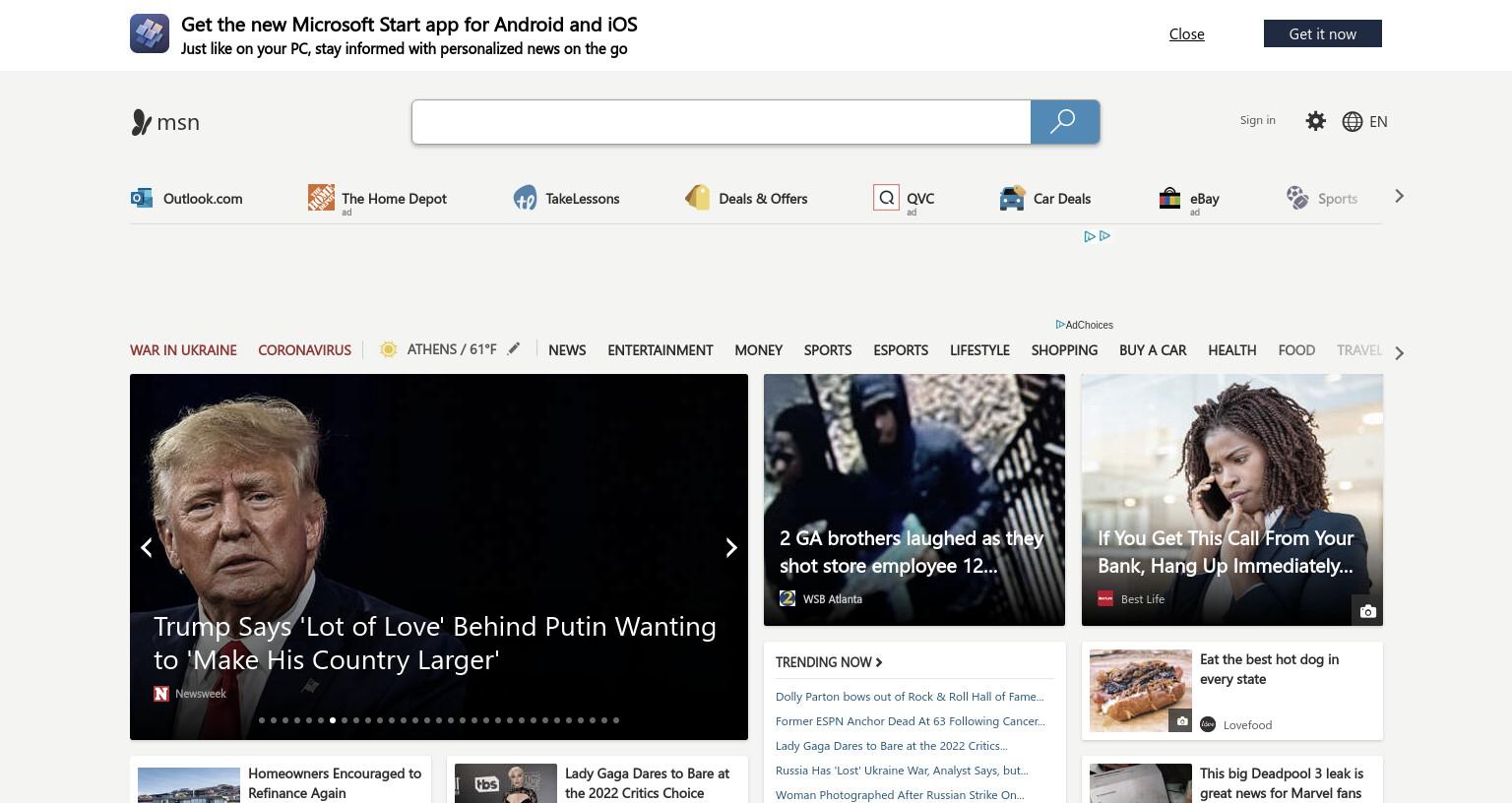This screenshot has width=1512, height=803.
Task: Click the AdChoices triangle icon pair
Action: tap(1098, 236)
